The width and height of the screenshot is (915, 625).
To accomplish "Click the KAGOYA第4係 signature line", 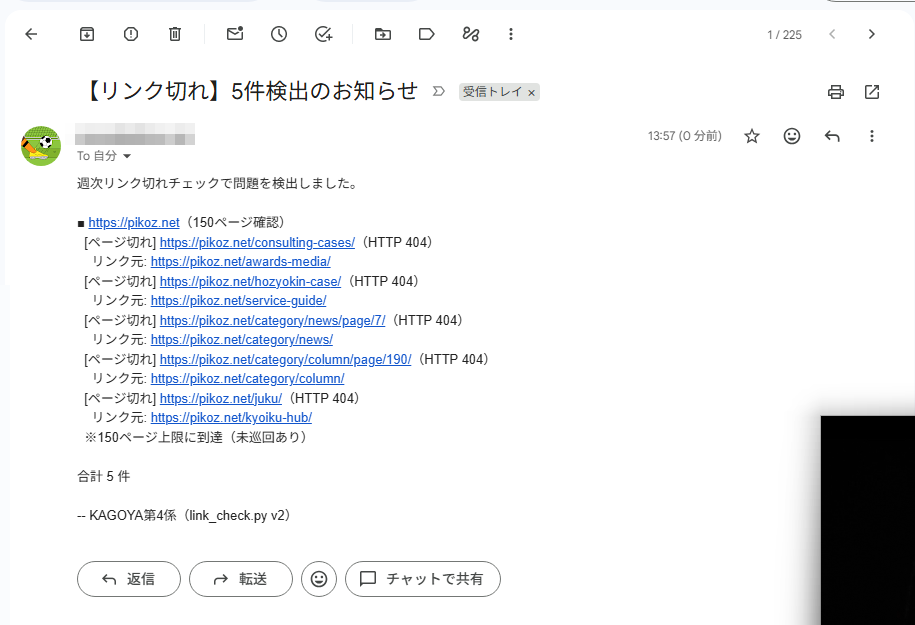I will tap(184, 515).
